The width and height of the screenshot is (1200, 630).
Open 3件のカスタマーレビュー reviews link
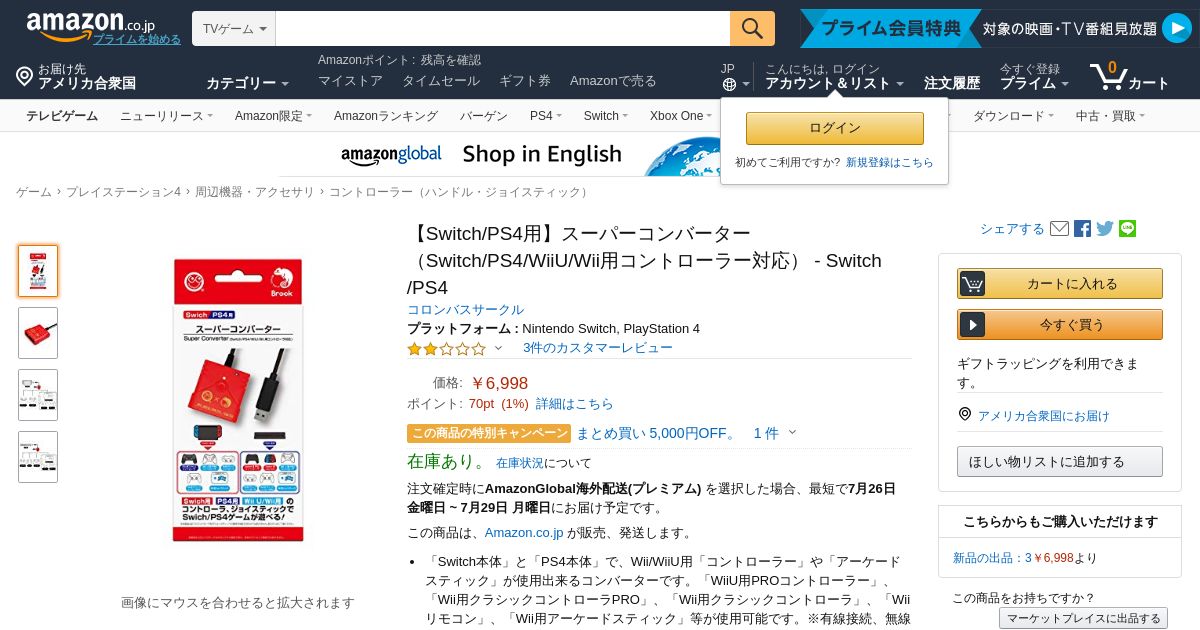click(598, 348)
